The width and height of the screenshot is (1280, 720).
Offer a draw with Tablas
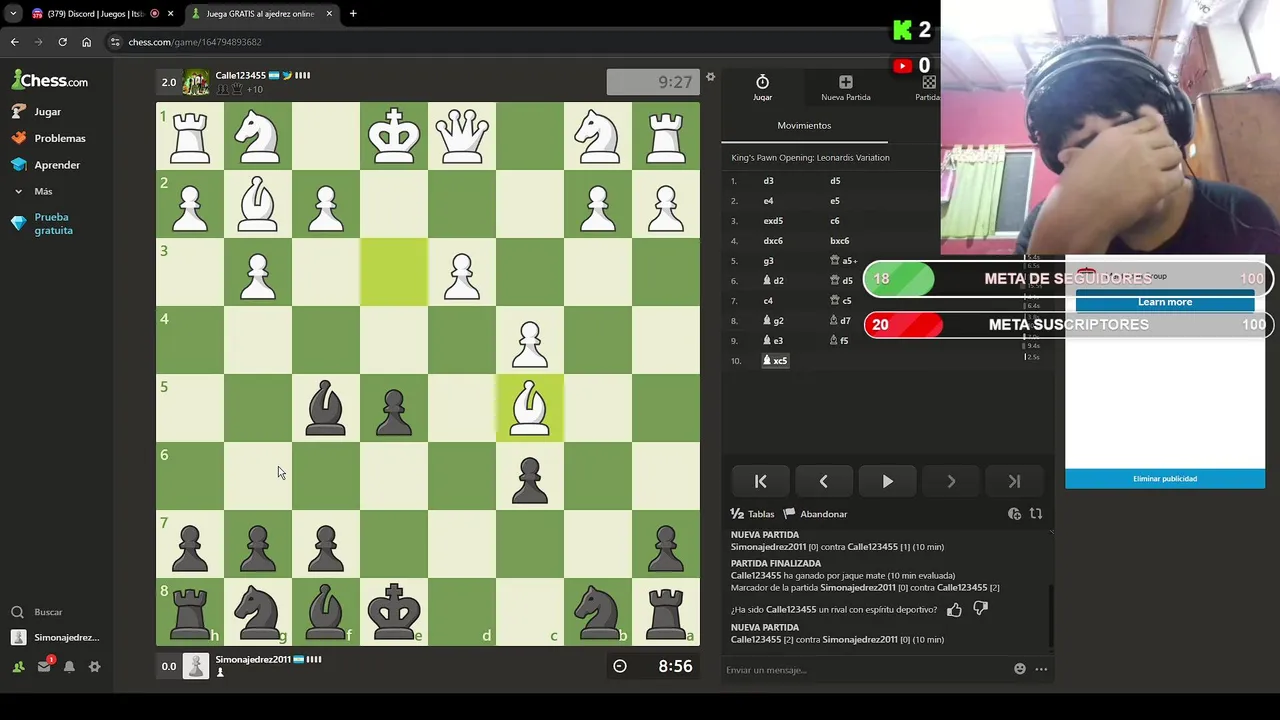[752, 514]
